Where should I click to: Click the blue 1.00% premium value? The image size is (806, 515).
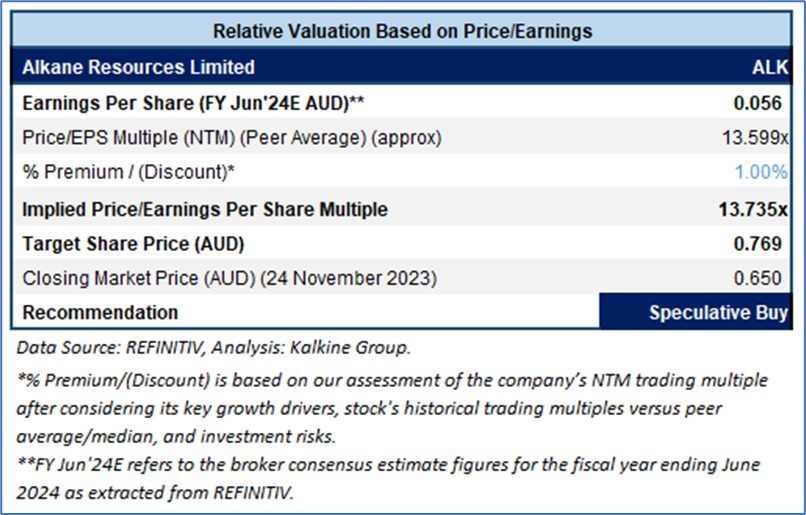[x=761, y=172]
